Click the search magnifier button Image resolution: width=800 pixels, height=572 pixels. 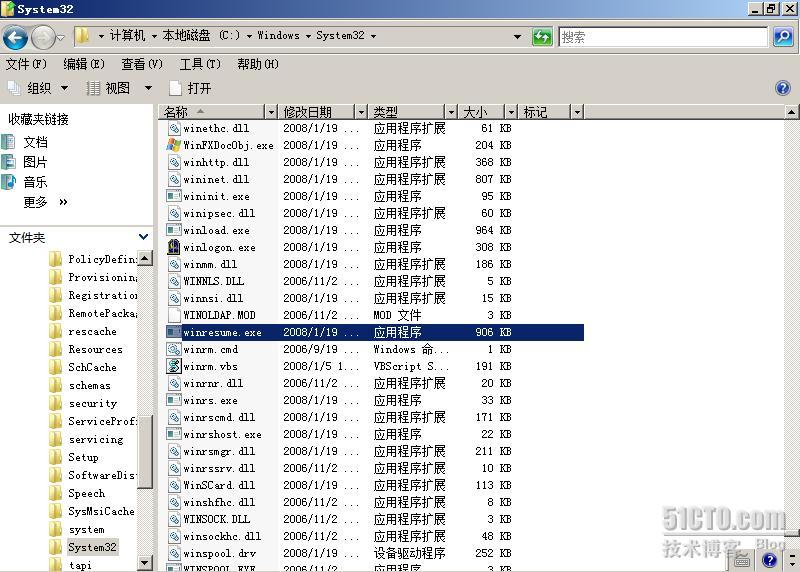point(783,37)
